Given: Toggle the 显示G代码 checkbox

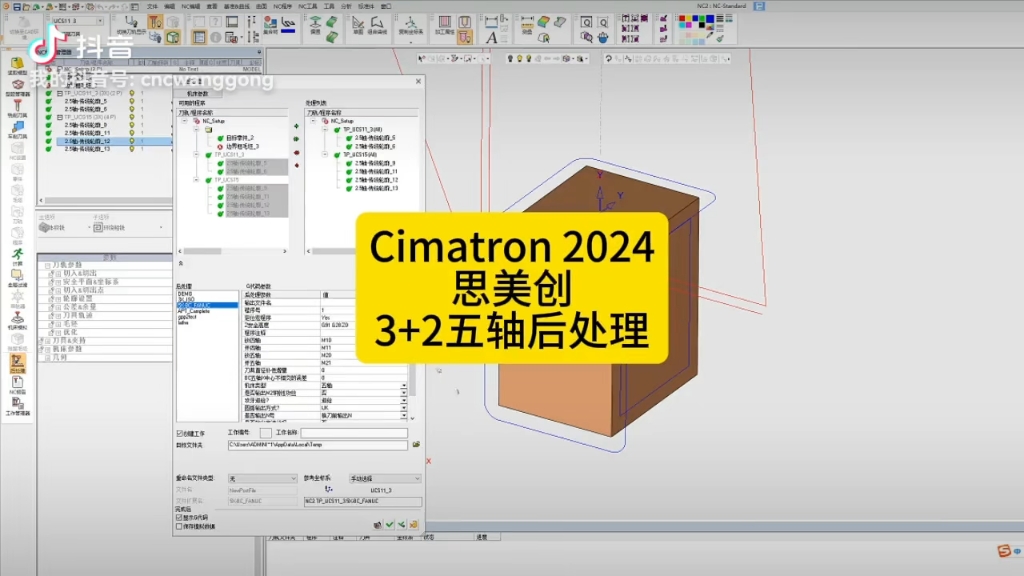Looking at the screenshot, I should (180, 517).
